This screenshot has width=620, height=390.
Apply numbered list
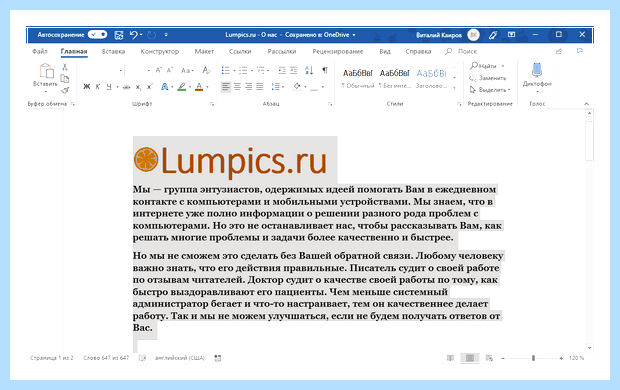[x=243, y=70]
